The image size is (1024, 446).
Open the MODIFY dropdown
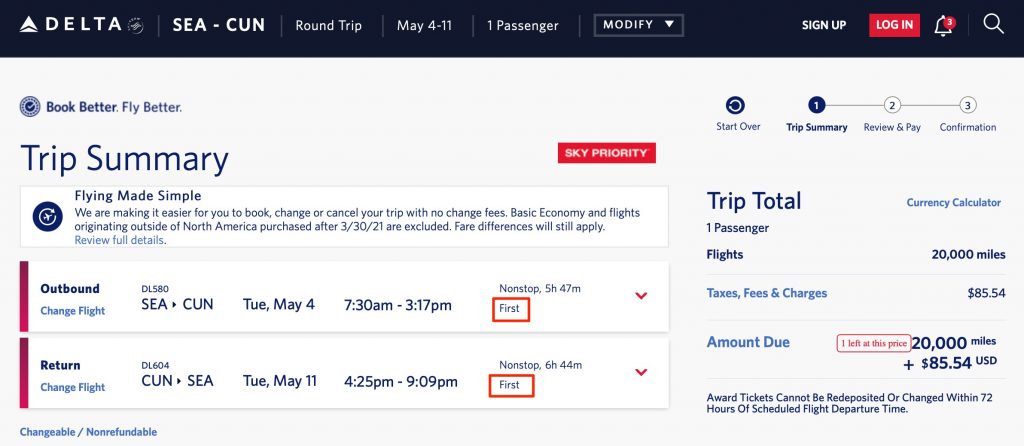pyautogui.click(x=638, y=25)
